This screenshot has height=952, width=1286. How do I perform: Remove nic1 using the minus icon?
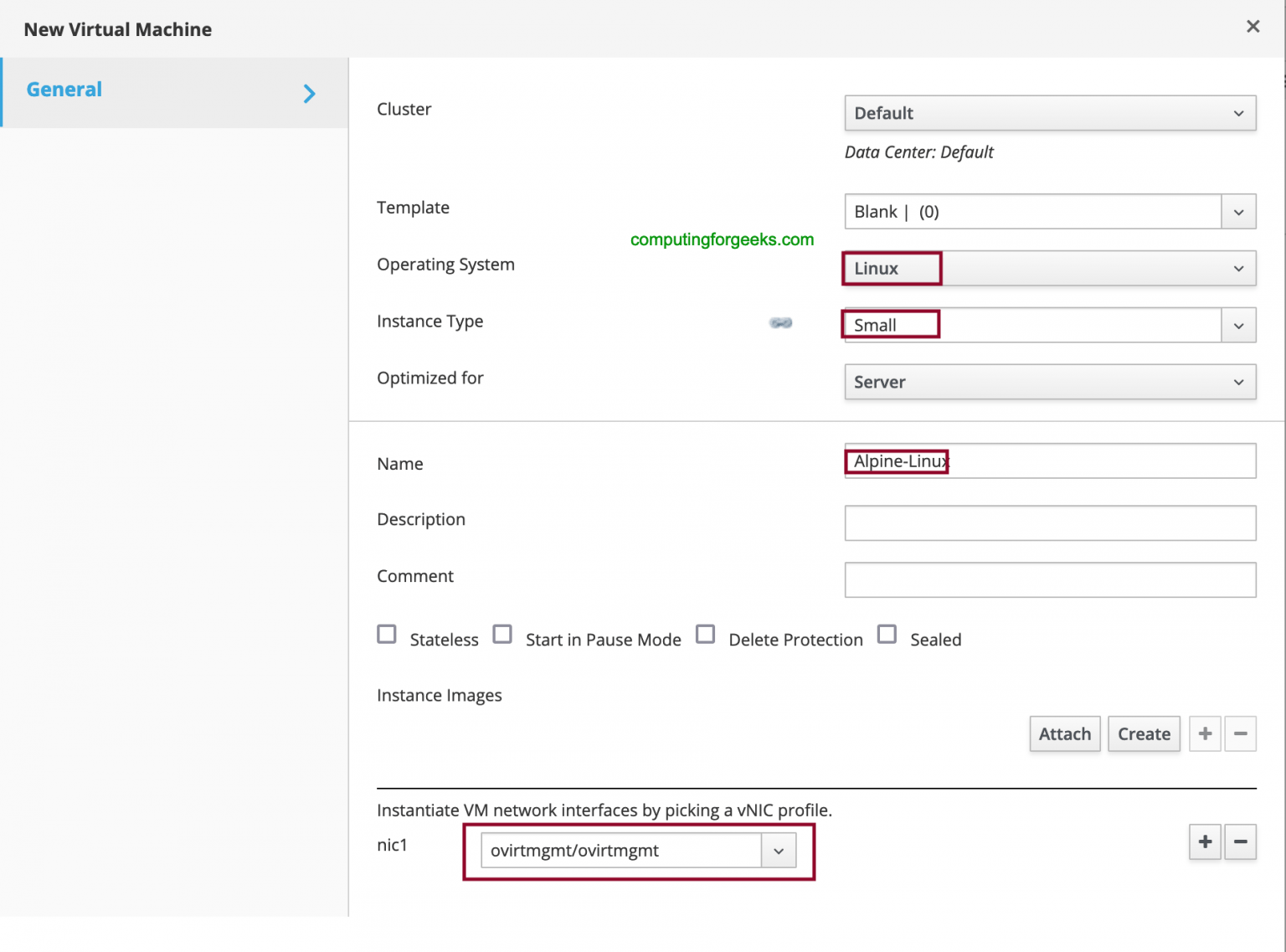coord(1241,842)
